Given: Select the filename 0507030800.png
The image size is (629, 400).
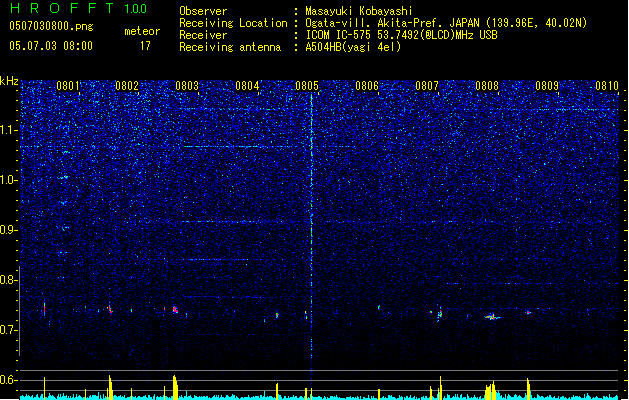Looking at the screenshot, I should (51, 26).
